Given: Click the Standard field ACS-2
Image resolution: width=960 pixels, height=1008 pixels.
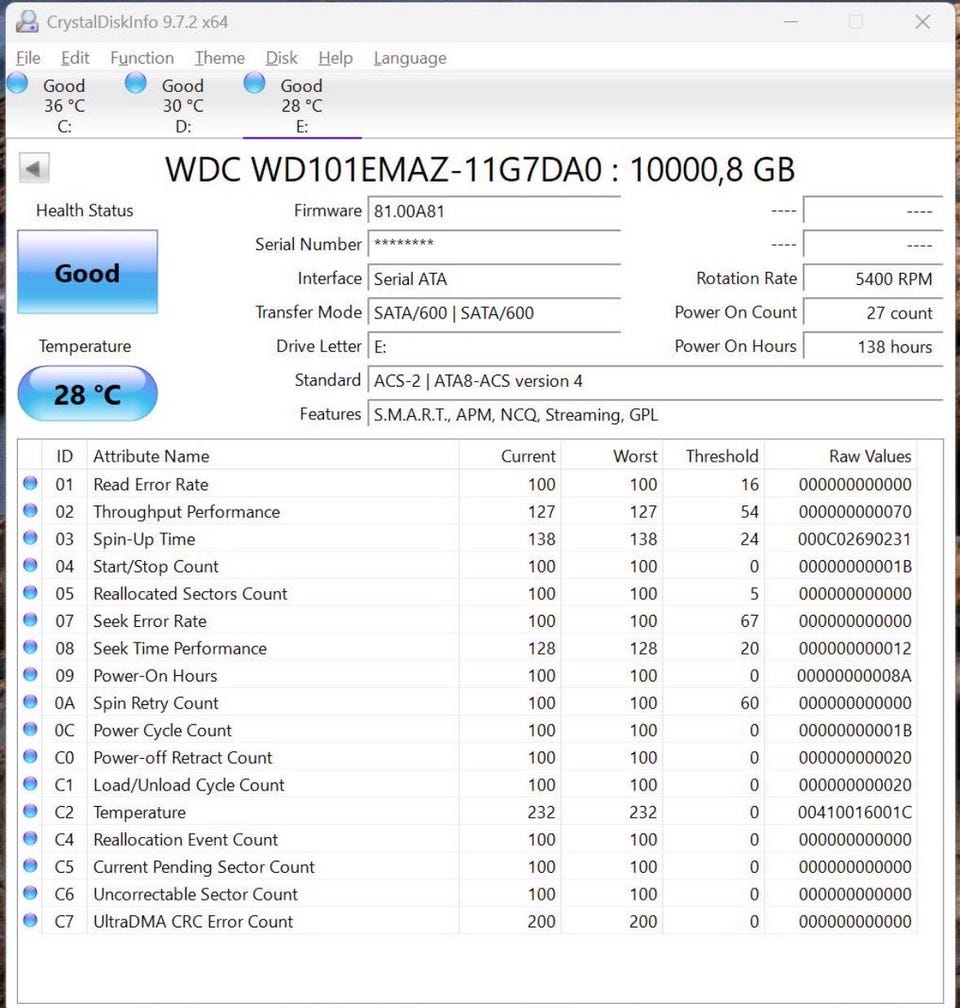Looking at the screenshot, I should [655, 381].
